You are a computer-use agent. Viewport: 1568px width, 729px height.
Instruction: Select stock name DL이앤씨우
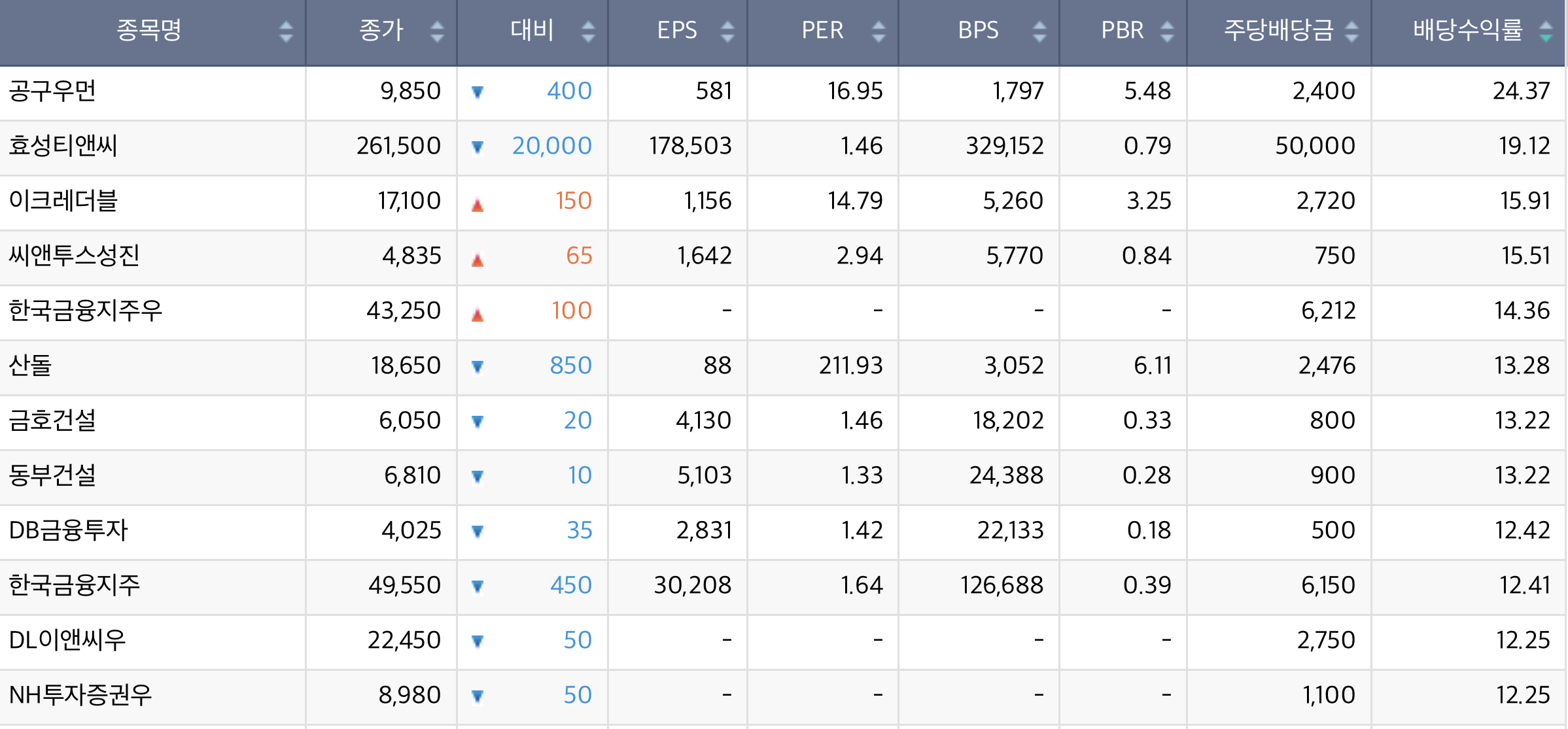(67, 640)
